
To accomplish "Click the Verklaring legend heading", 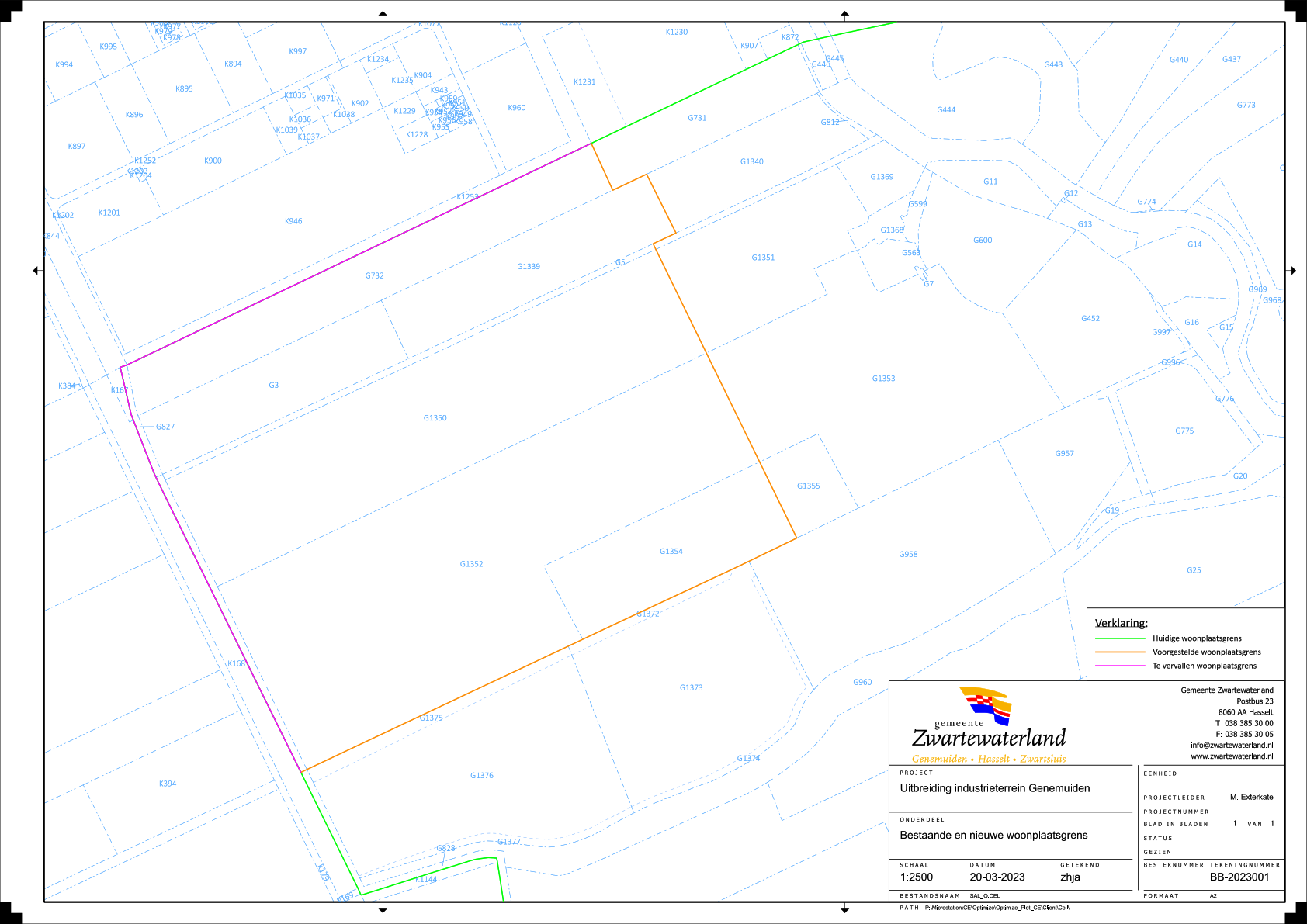I will tap(1121, 623).
